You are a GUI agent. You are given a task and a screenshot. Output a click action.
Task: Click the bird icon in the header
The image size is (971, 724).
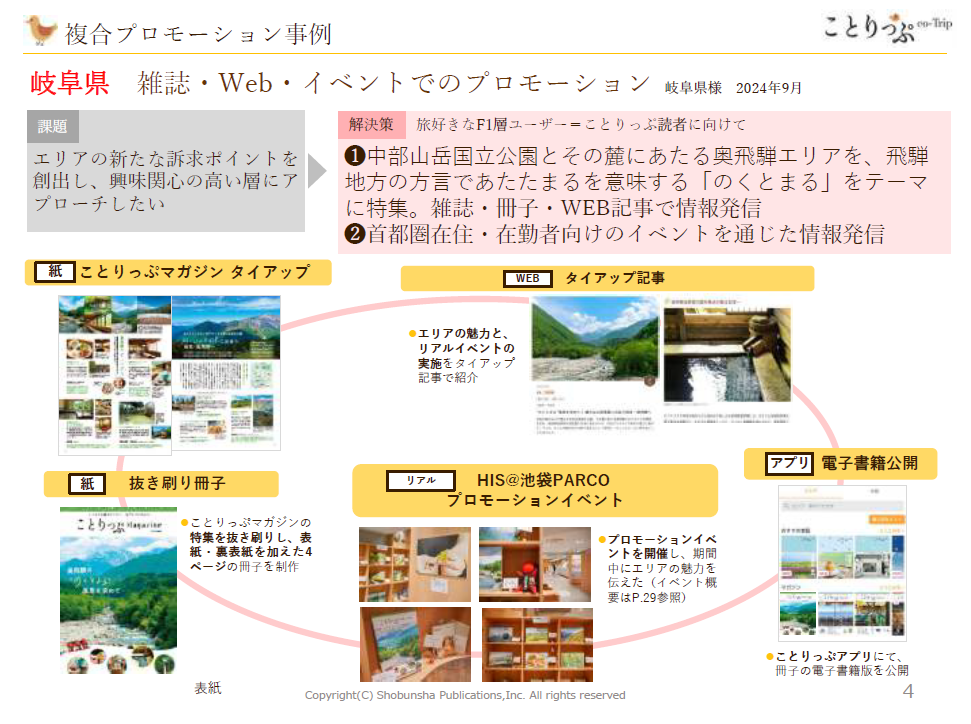tap(41, 30)
